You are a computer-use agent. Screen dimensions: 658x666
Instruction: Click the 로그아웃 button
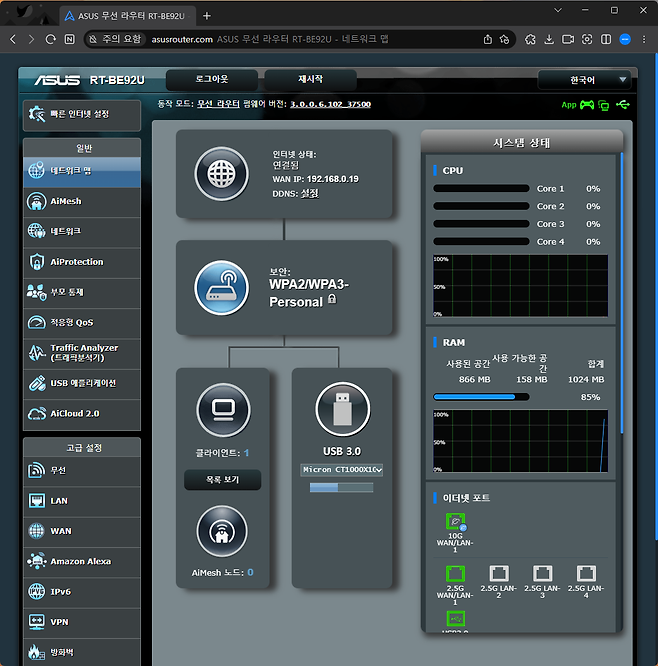pos(211,80)
